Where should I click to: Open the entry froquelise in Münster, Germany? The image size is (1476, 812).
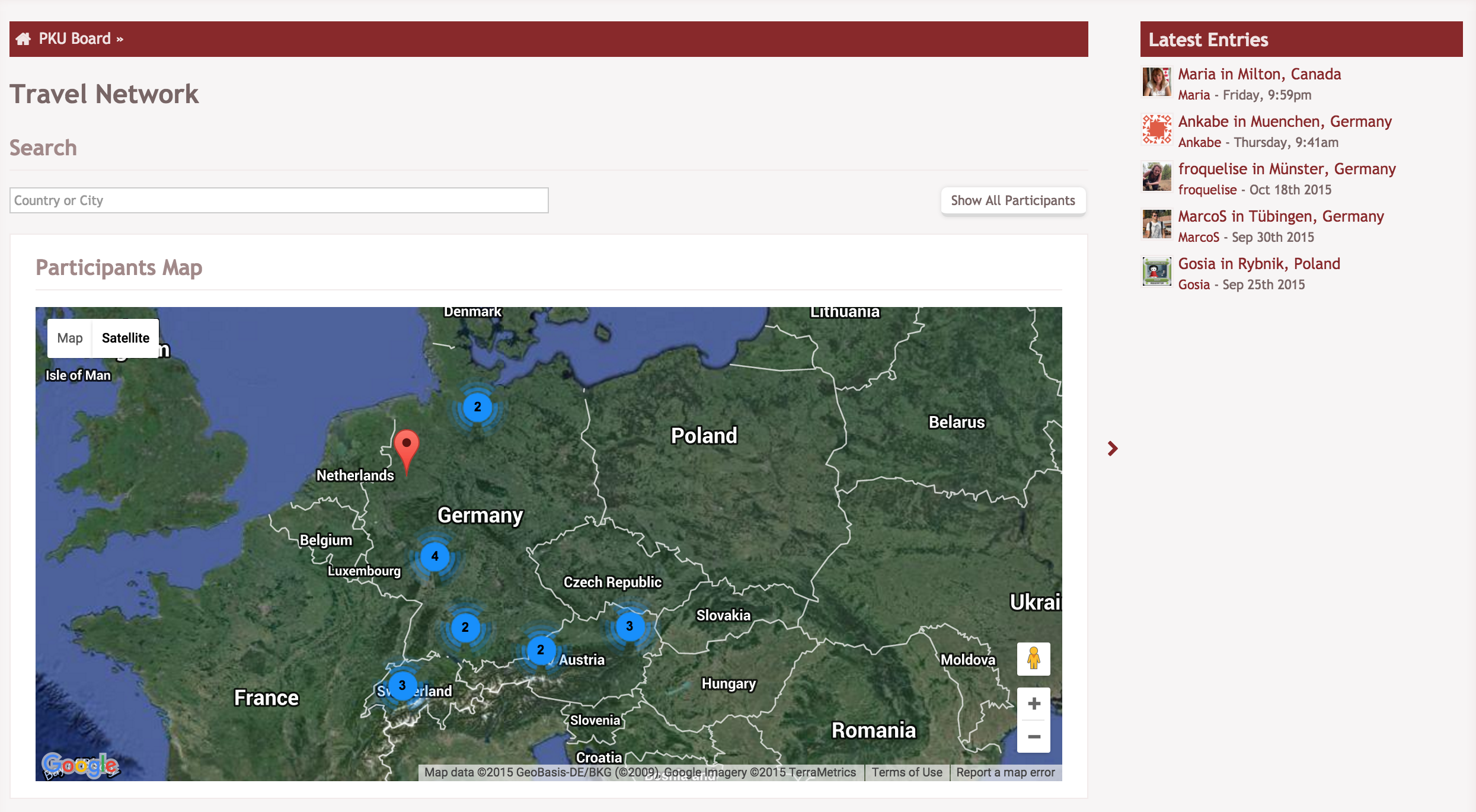pos(1287,169)
